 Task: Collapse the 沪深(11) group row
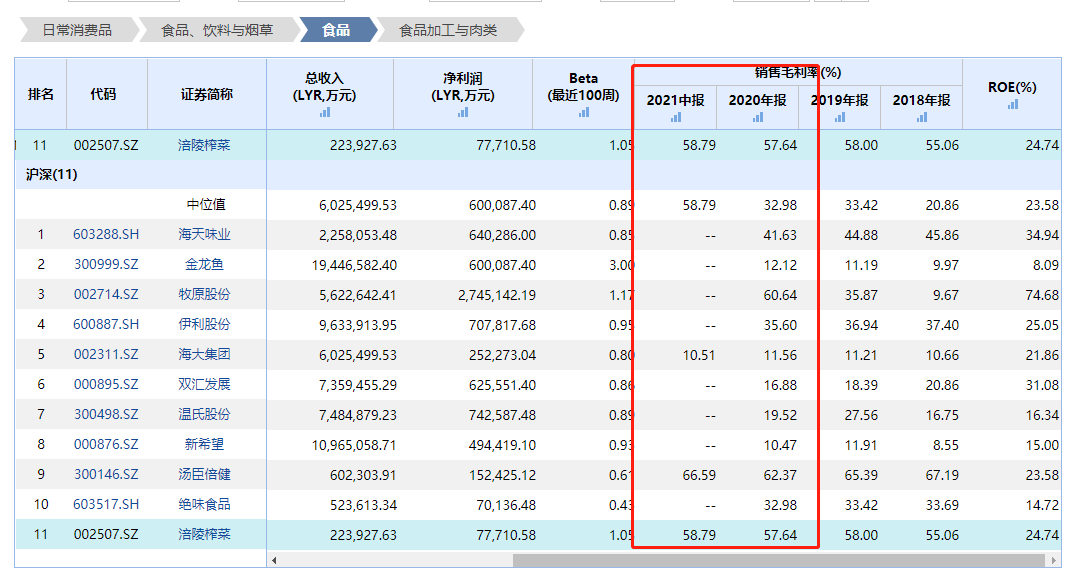point(52,175)
